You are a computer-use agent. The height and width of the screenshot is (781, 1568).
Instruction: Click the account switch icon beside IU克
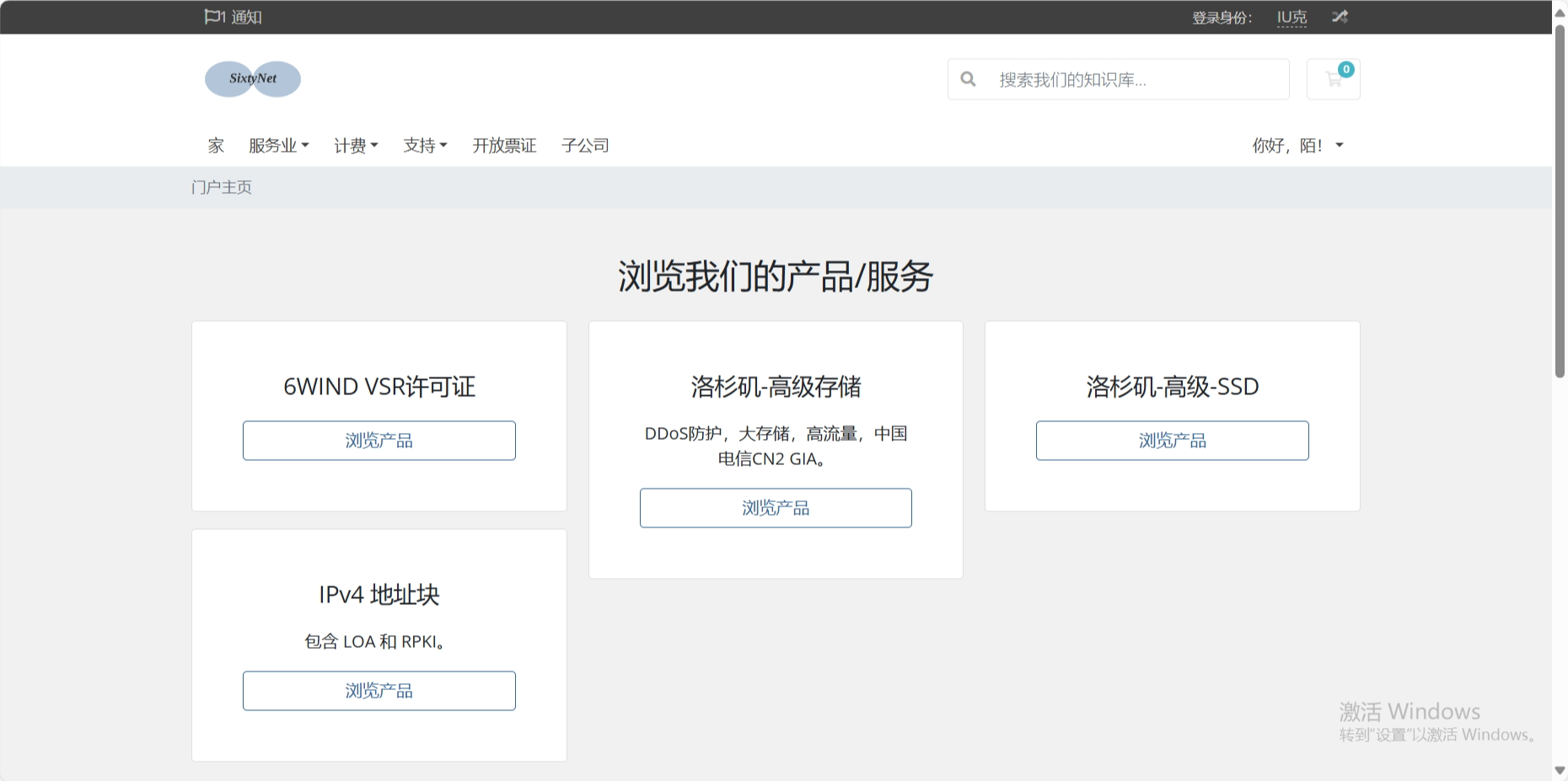(1340, 16)
